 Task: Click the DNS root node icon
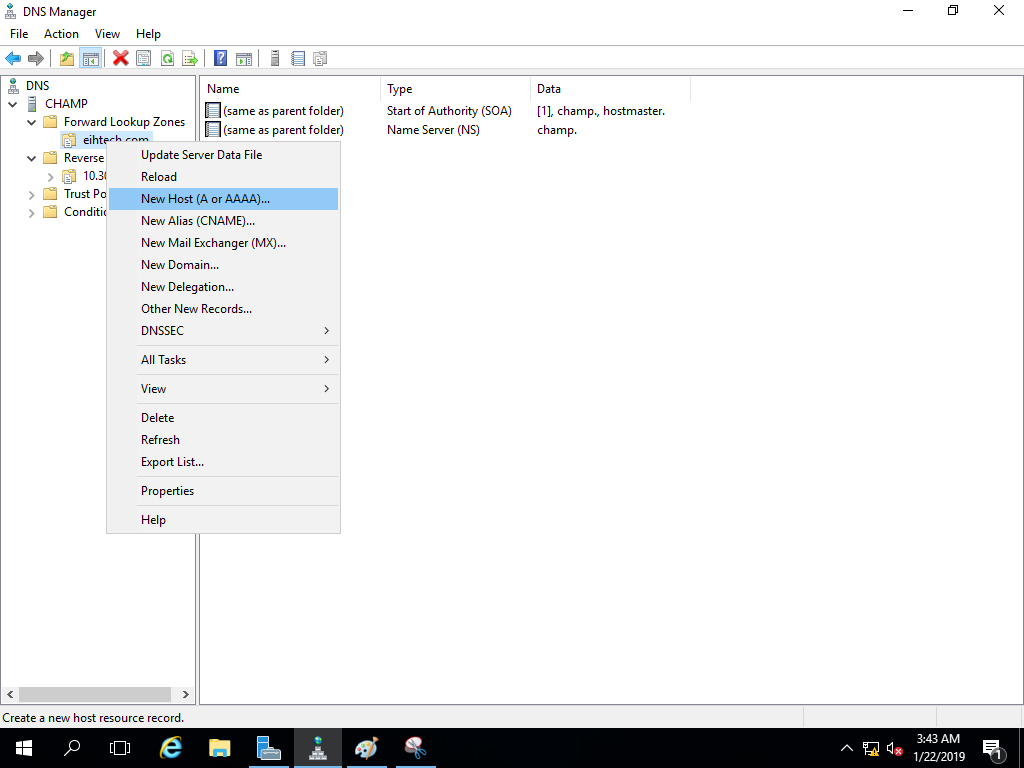coord(12,86)
